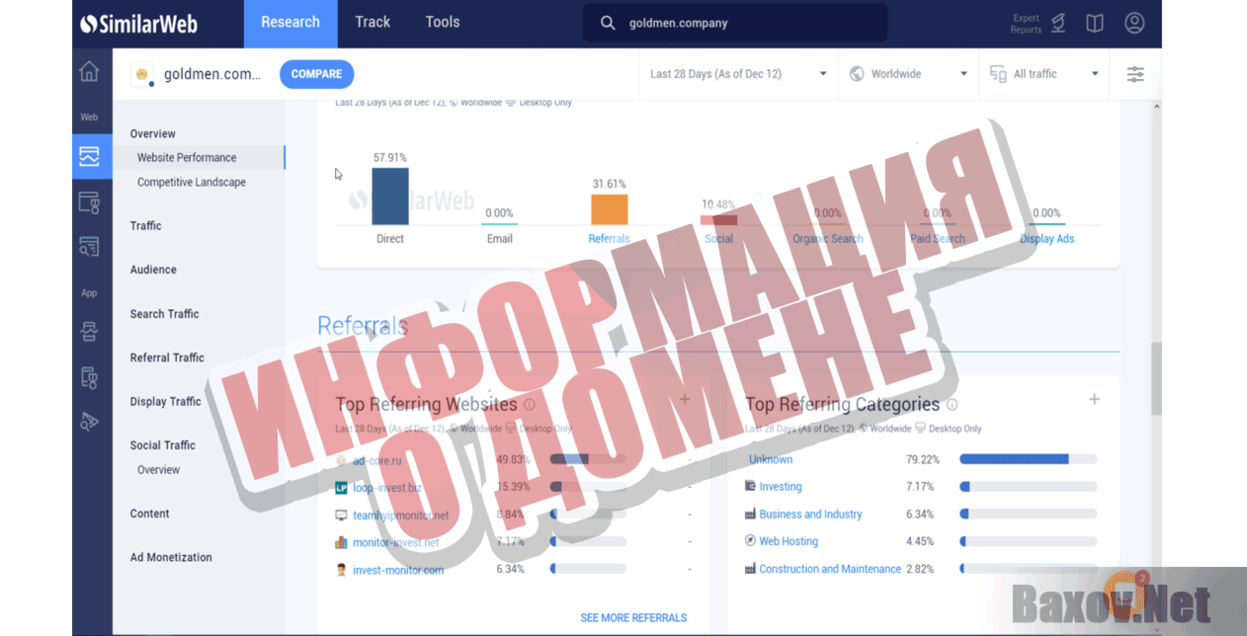Expand Overview section in sidebar
The width and height of the screenshot is (1247, 636).
pos(153,134)
